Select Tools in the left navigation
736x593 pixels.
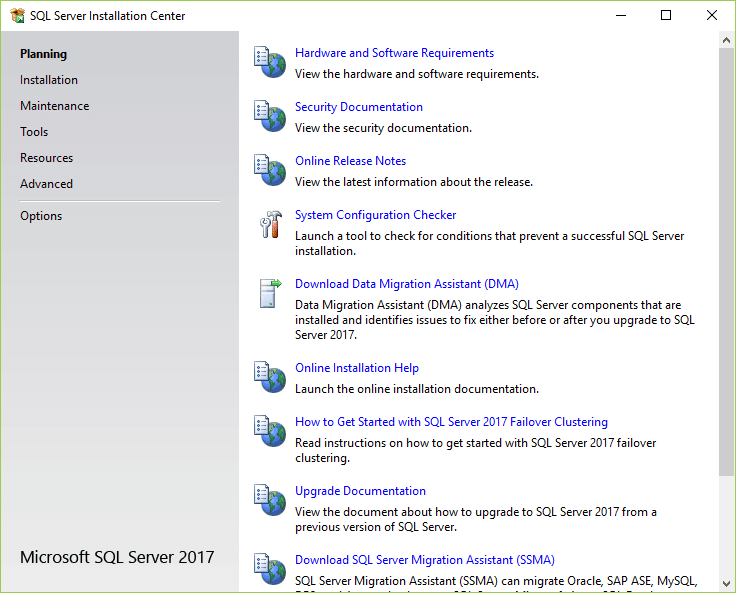pyautogui.click(x=34, y=132)
